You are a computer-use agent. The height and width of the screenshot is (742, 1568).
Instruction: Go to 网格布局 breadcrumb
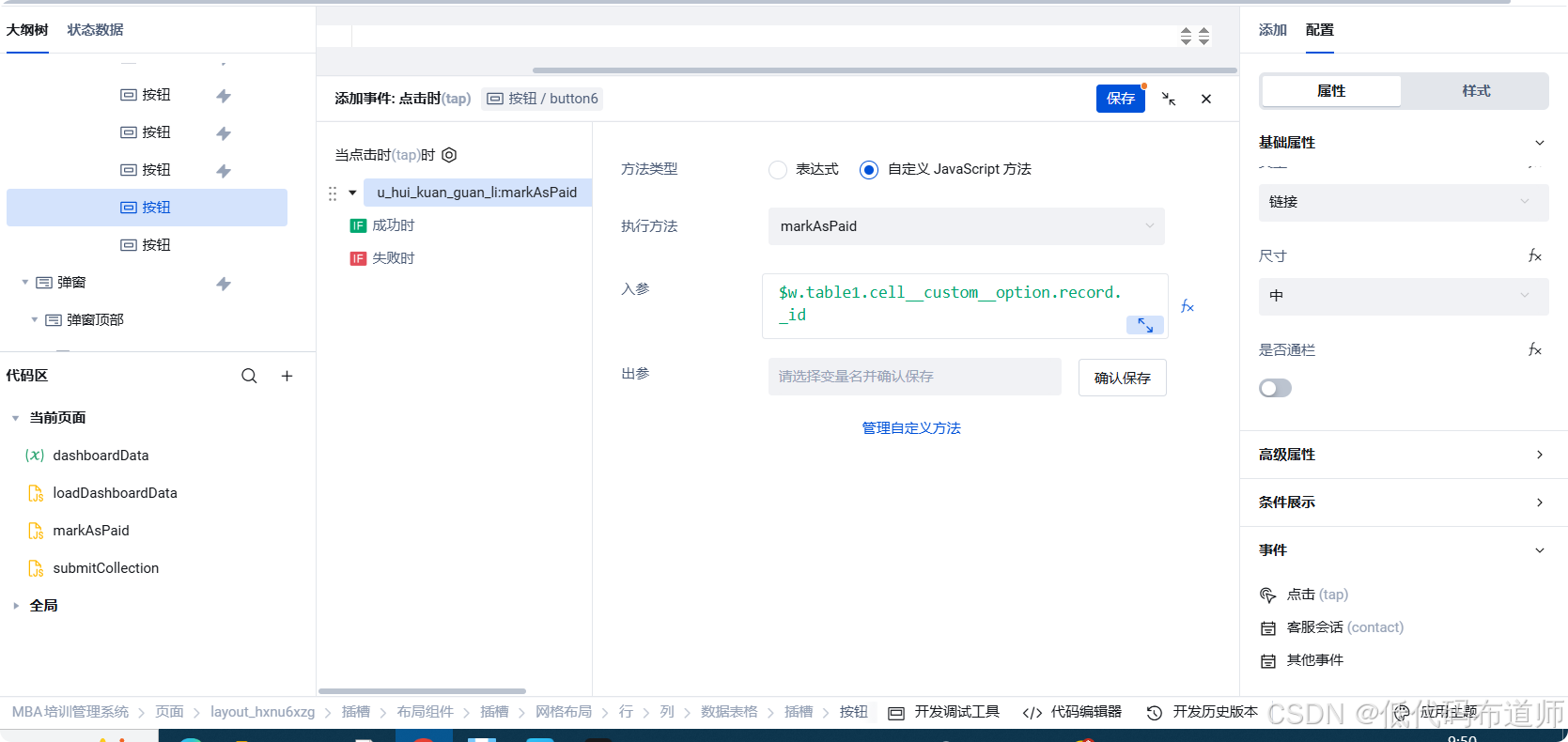tap(564, 712)
